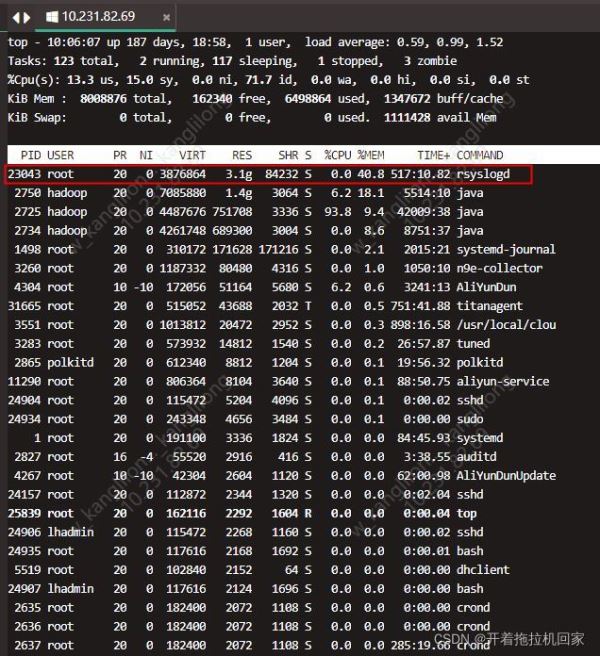Click the VIRT column header
Viewport: 600px width, 656px height.
tap(192, 155)
